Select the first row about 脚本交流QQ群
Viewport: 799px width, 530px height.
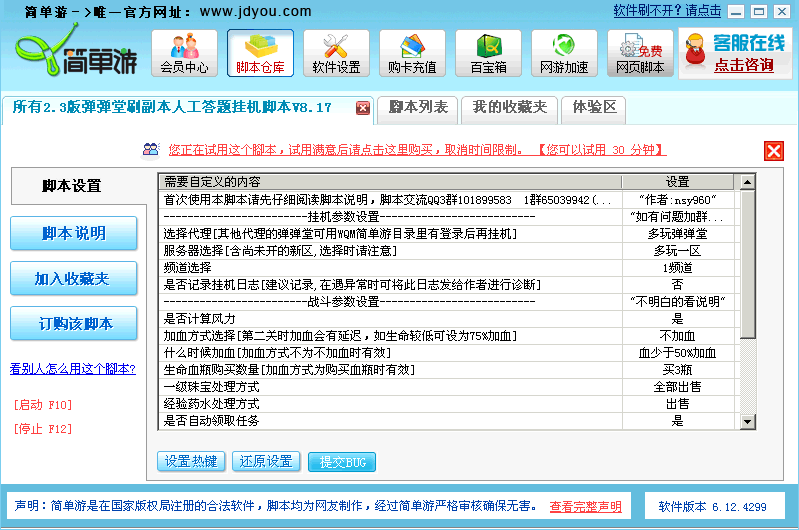pos(390,200)
